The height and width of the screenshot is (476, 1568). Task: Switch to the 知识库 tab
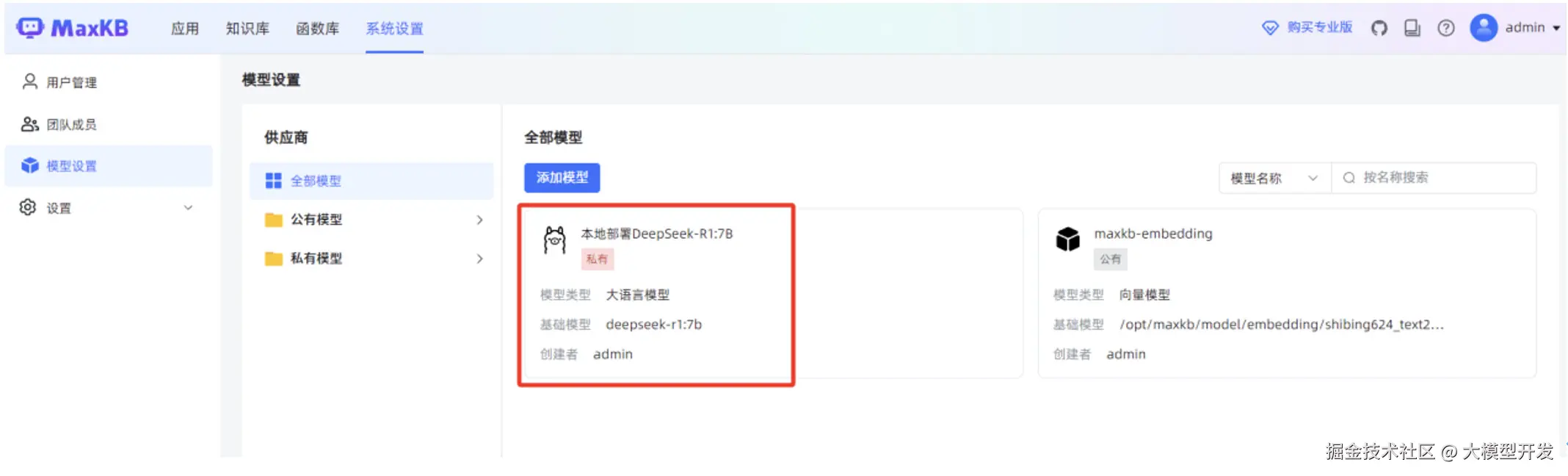click(x=247, y=29)
